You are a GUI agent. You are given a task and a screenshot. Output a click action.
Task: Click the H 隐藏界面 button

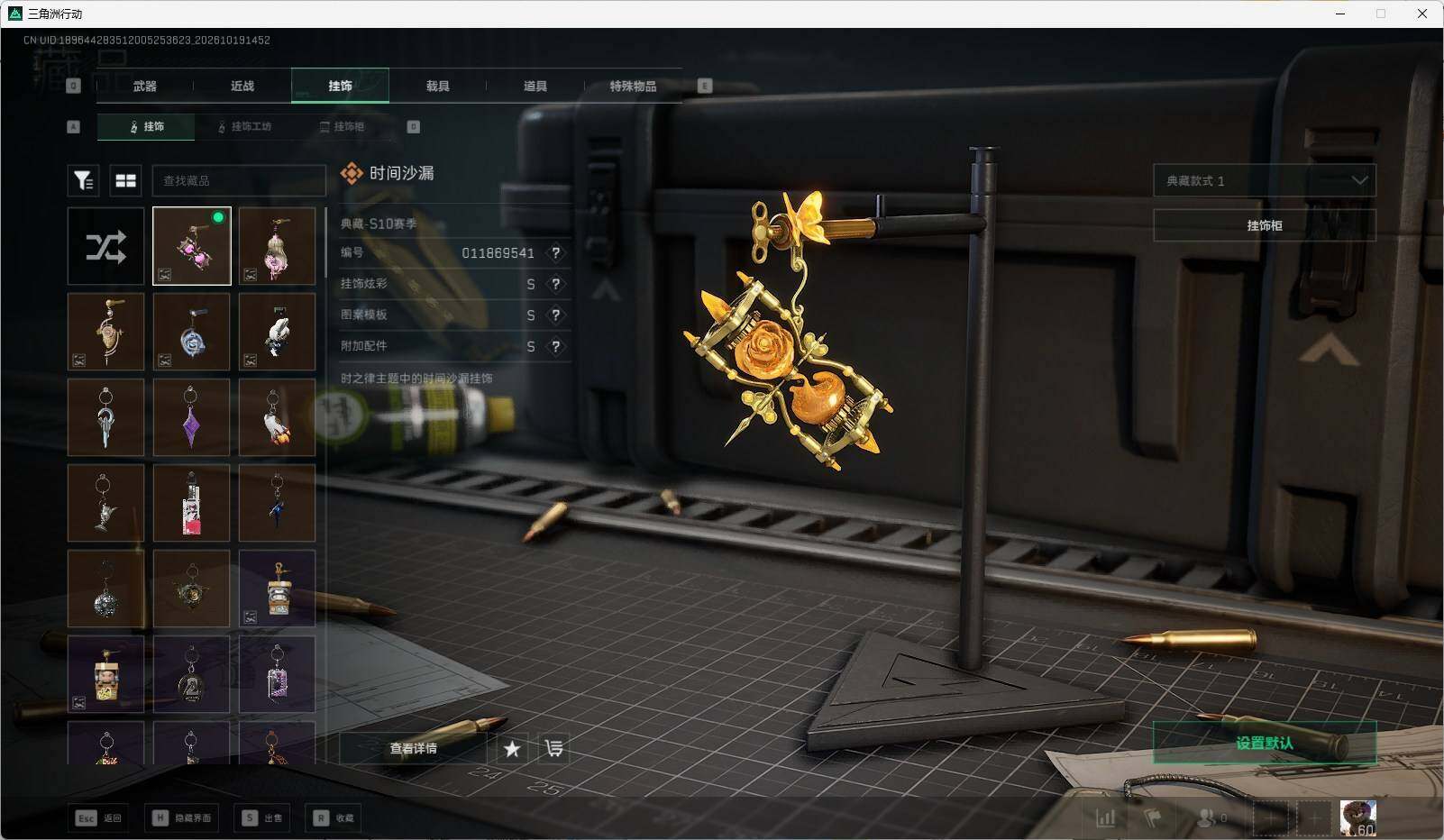pos(184,817)
